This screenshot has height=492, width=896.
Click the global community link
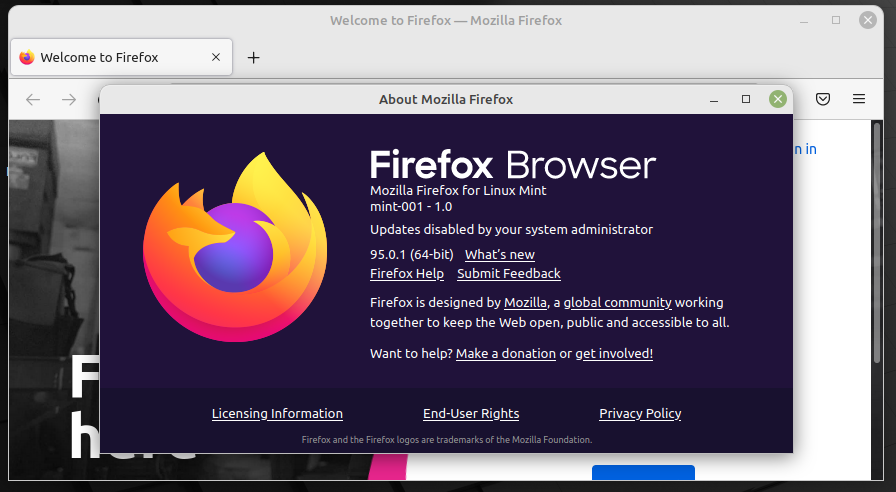coord(617,303)
